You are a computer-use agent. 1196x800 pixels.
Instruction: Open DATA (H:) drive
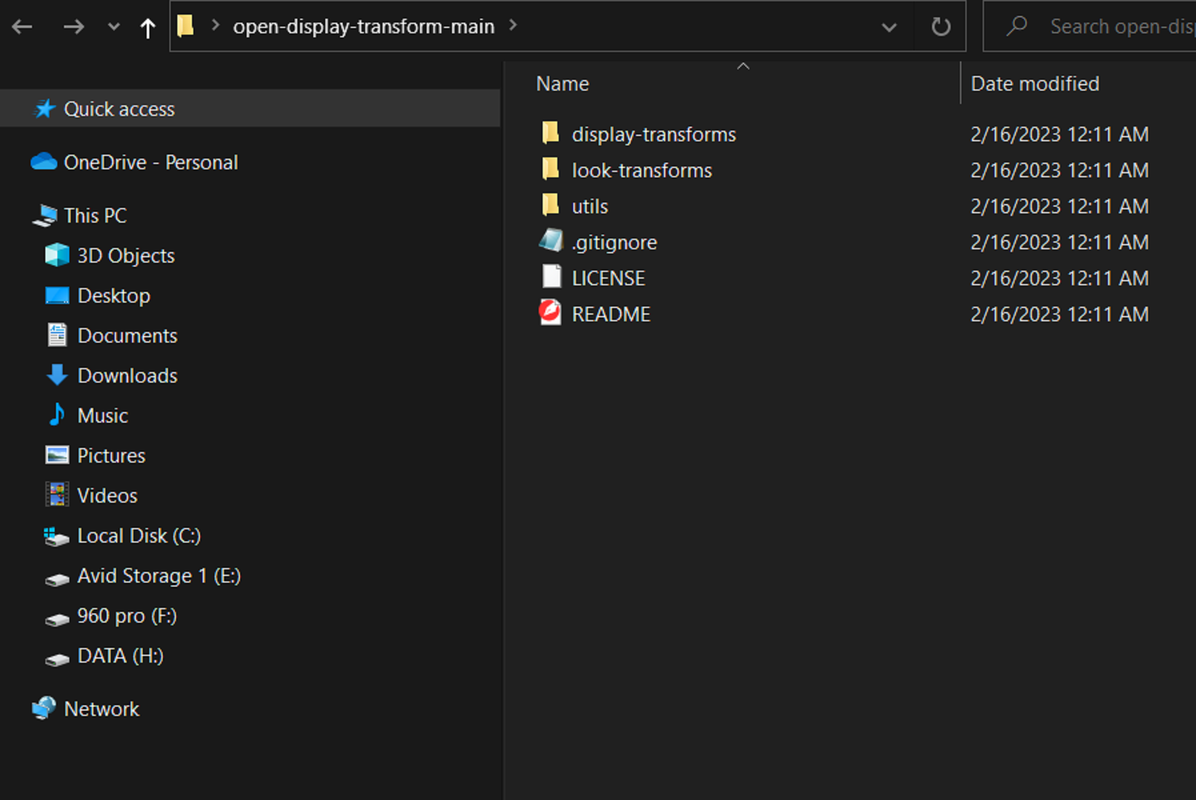pos(120,656)
